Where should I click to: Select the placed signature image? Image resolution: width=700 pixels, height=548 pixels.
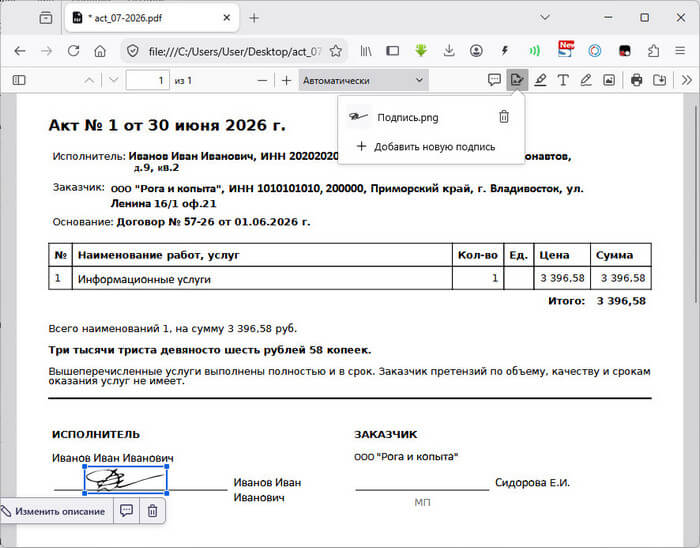point(126,480)
